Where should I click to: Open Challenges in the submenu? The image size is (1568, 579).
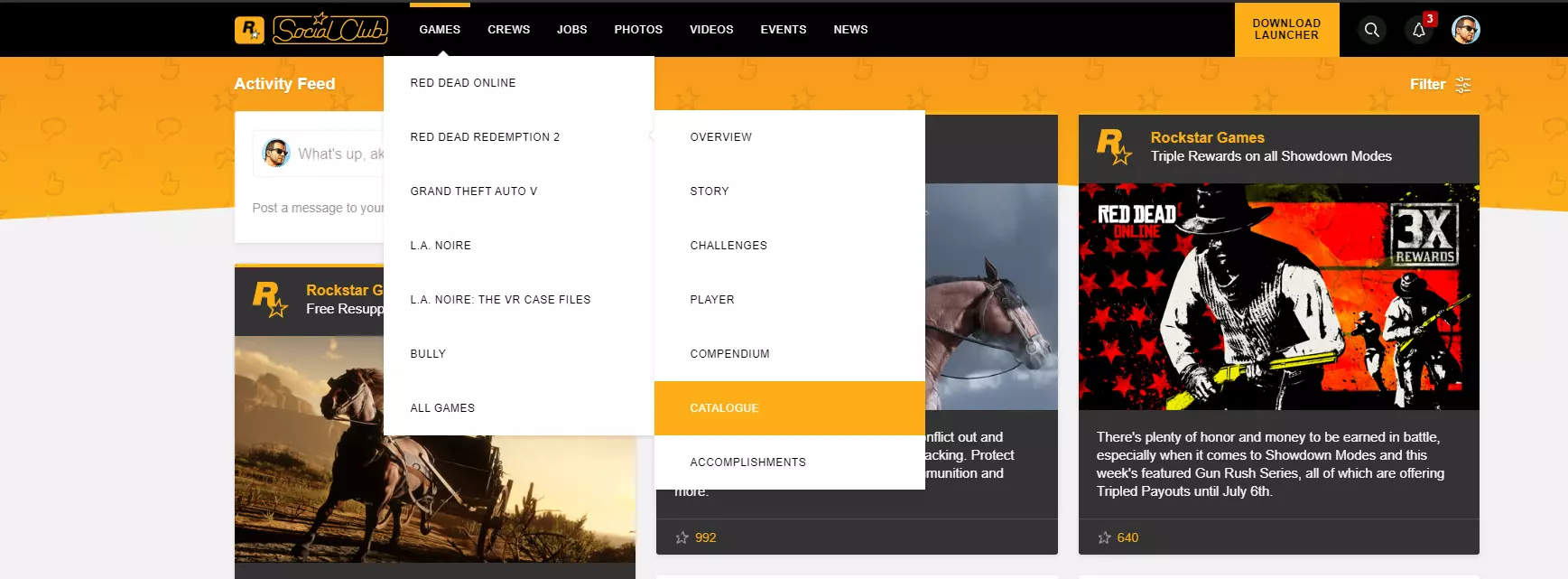coord(790,246)
